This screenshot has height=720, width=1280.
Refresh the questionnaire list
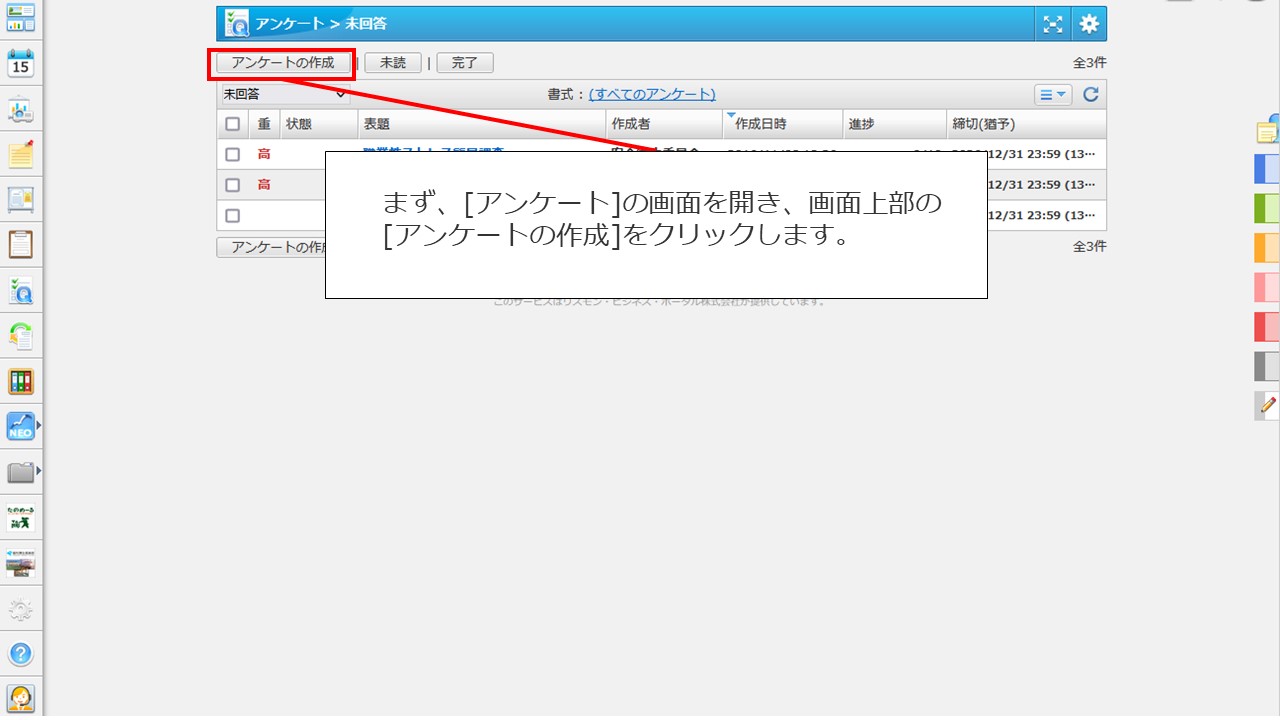coord(1091,95)
